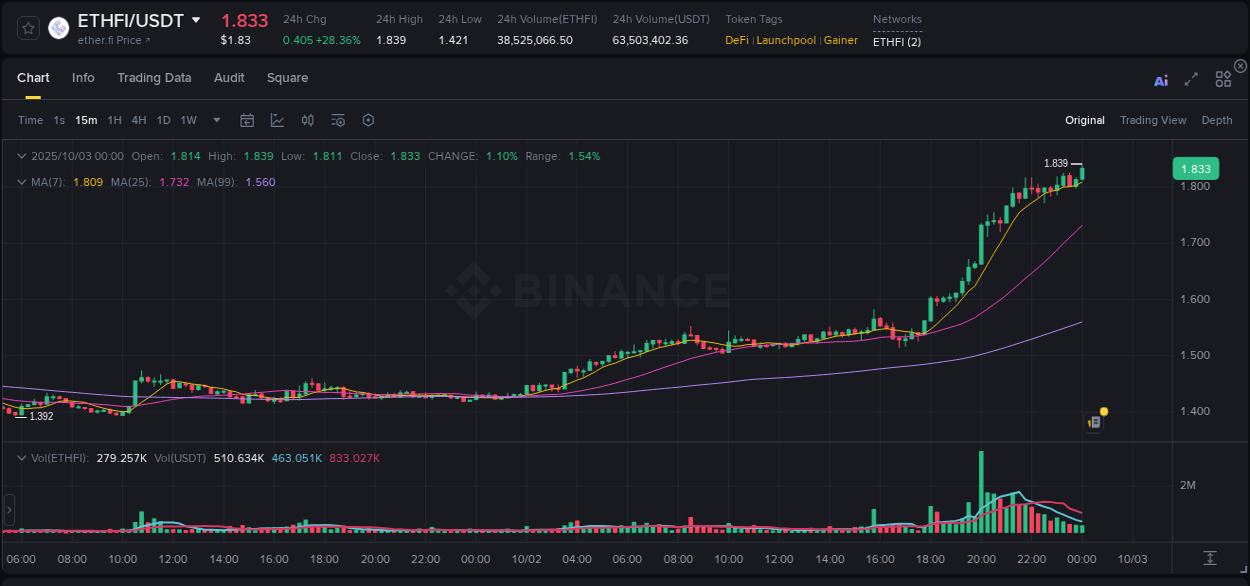The width and height of the screenshot is (1250, 586).
Task: Open the indicator list icon
Action: coord(337,120)
